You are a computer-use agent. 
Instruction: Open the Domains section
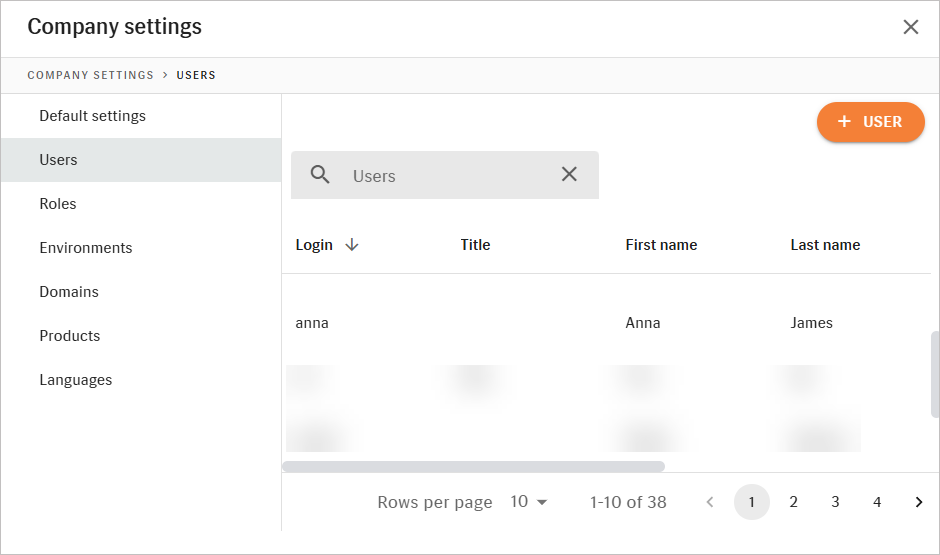(x=69, y=292)
